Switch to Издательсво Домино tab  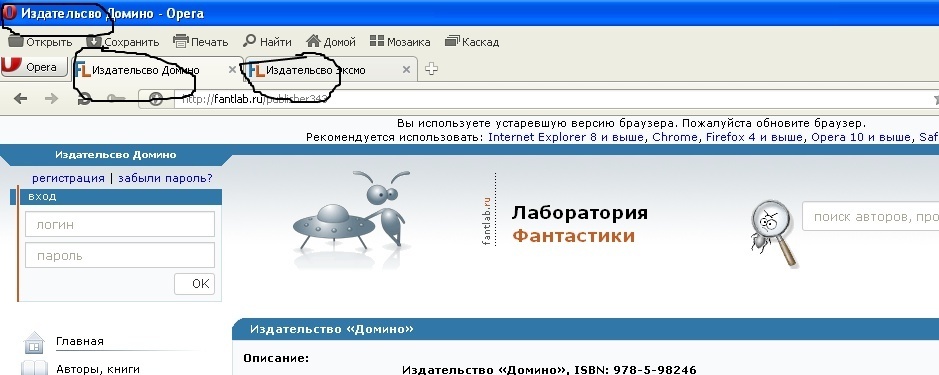pos(156,70)
